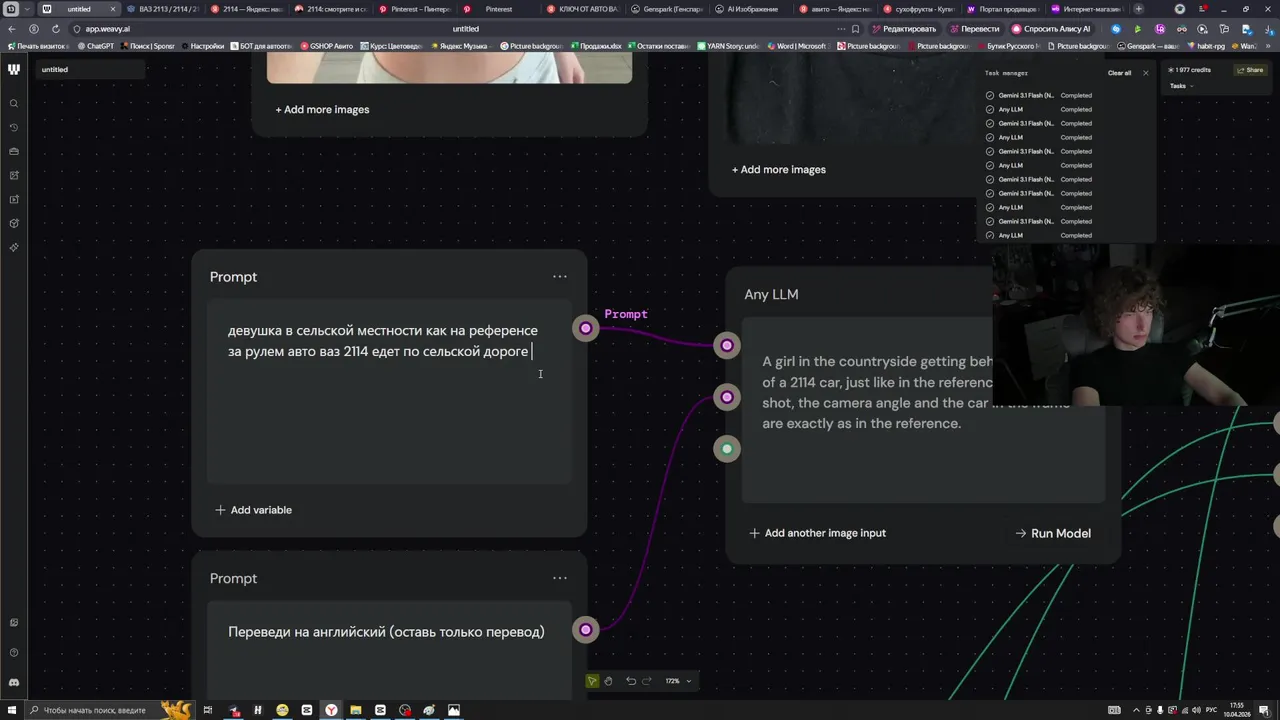
Task: Click the top pink input port of Any LLM
Action: click(x=727, y=345)
